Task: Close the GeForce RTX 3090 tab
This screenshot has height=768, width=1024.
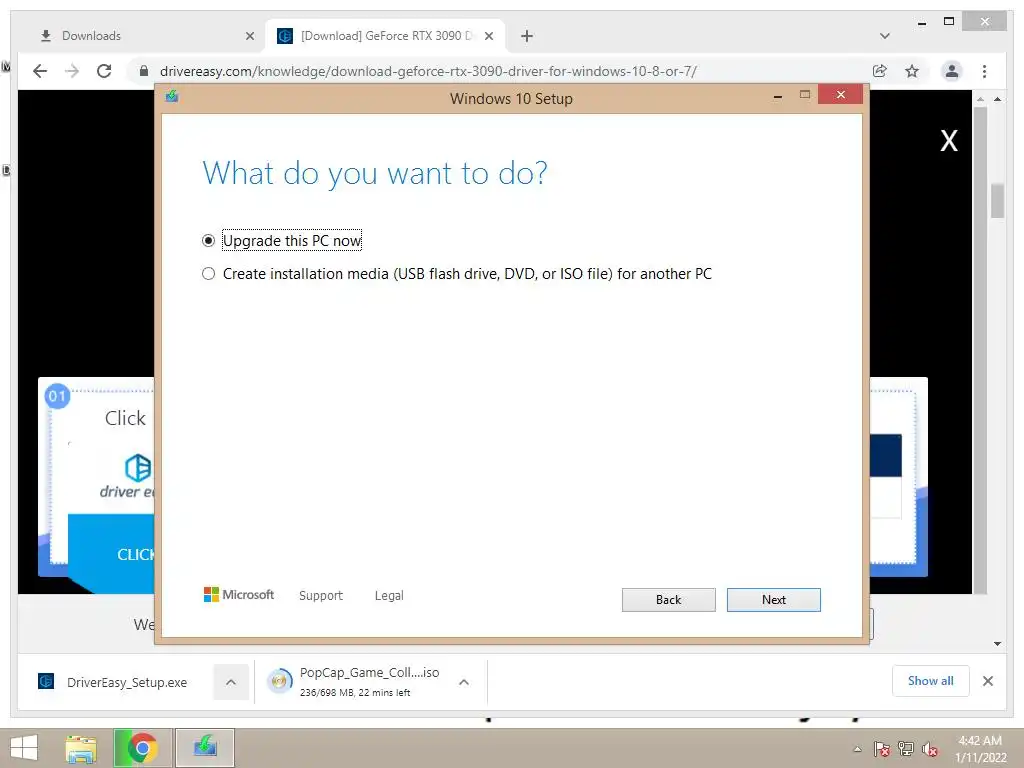Action: point(489,36)
